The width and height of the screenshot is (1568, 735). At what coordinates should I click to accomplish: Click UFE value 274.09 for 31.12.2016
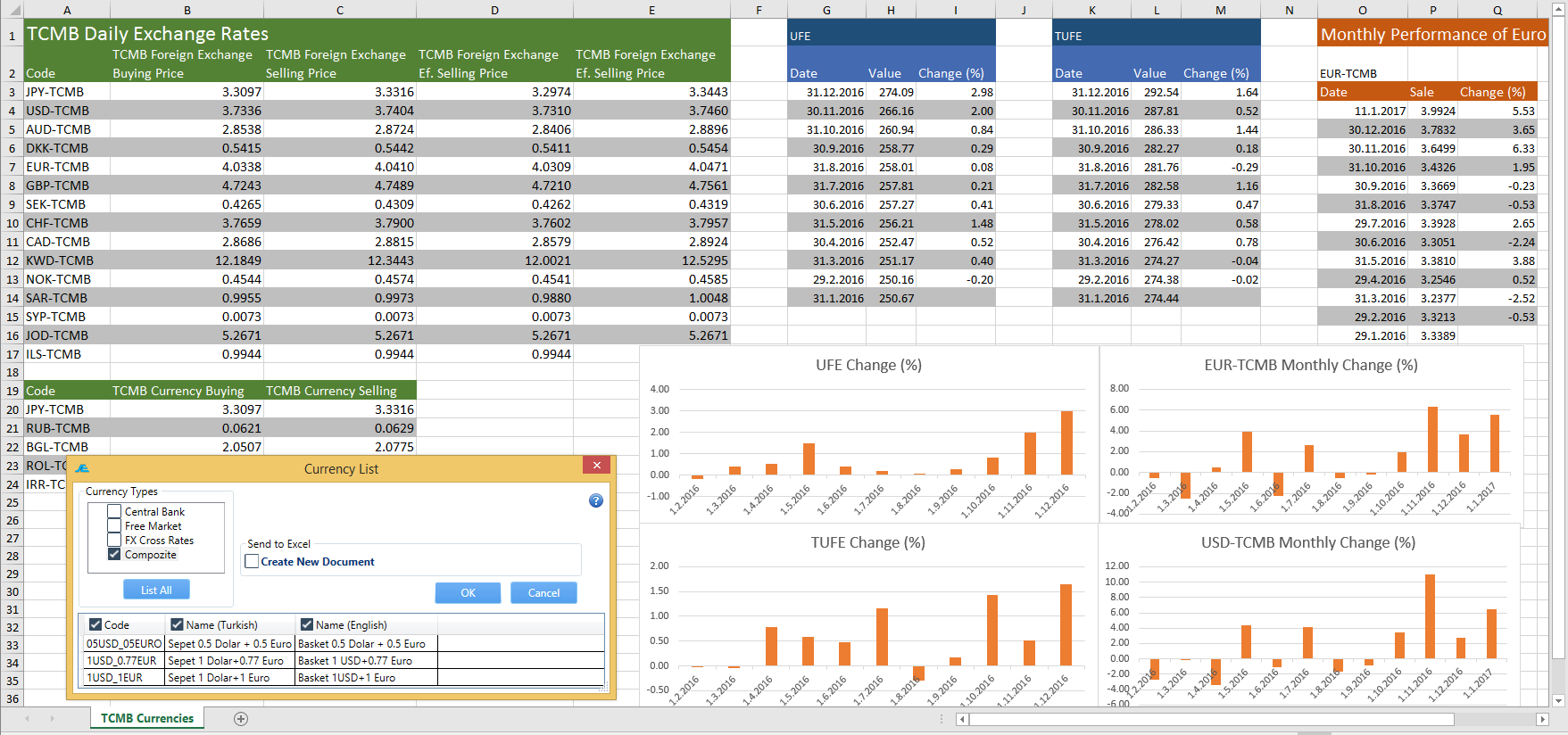click(891, 92)
